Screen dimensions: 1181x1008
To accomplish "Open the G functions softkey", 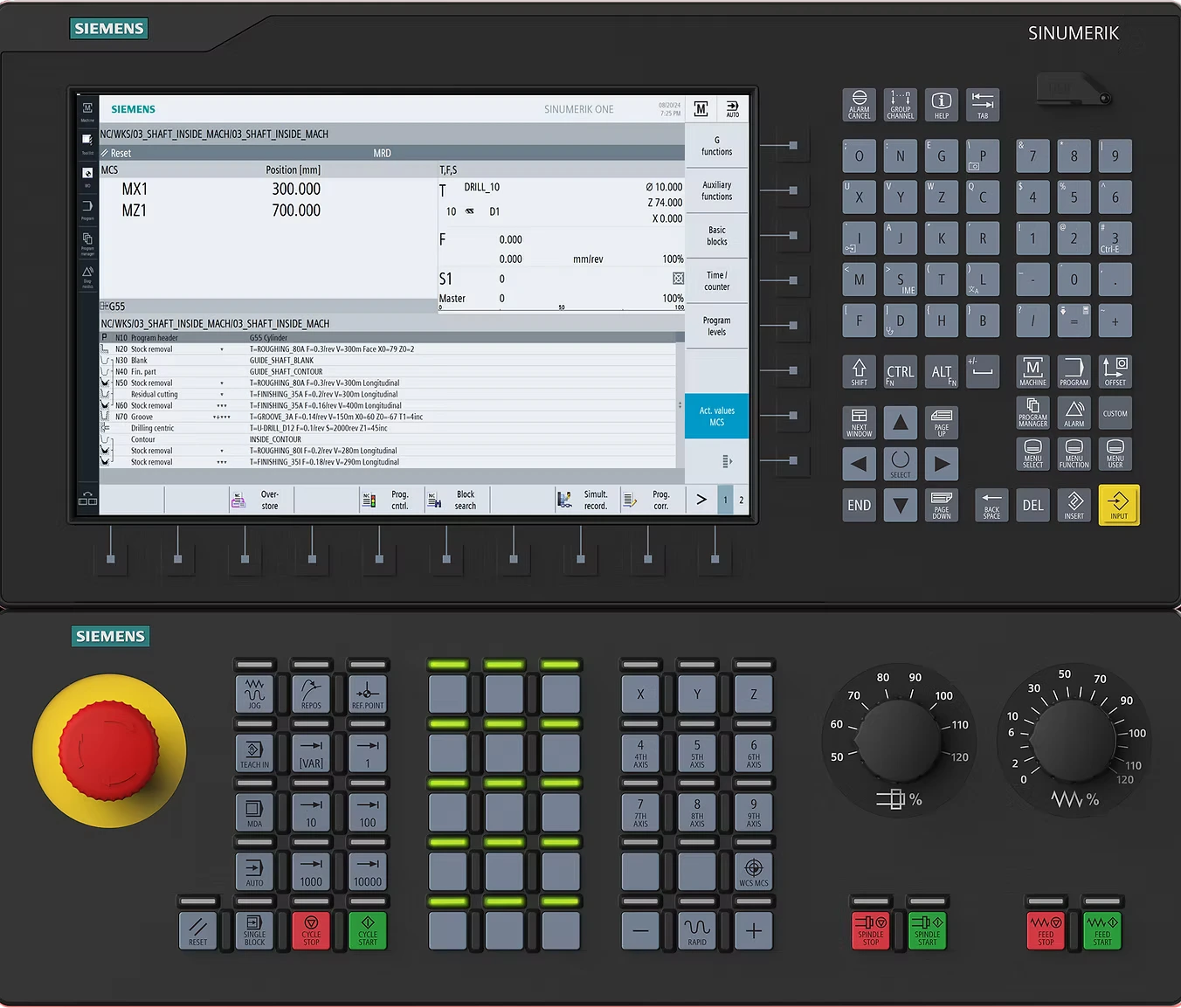I will [716, 146].
